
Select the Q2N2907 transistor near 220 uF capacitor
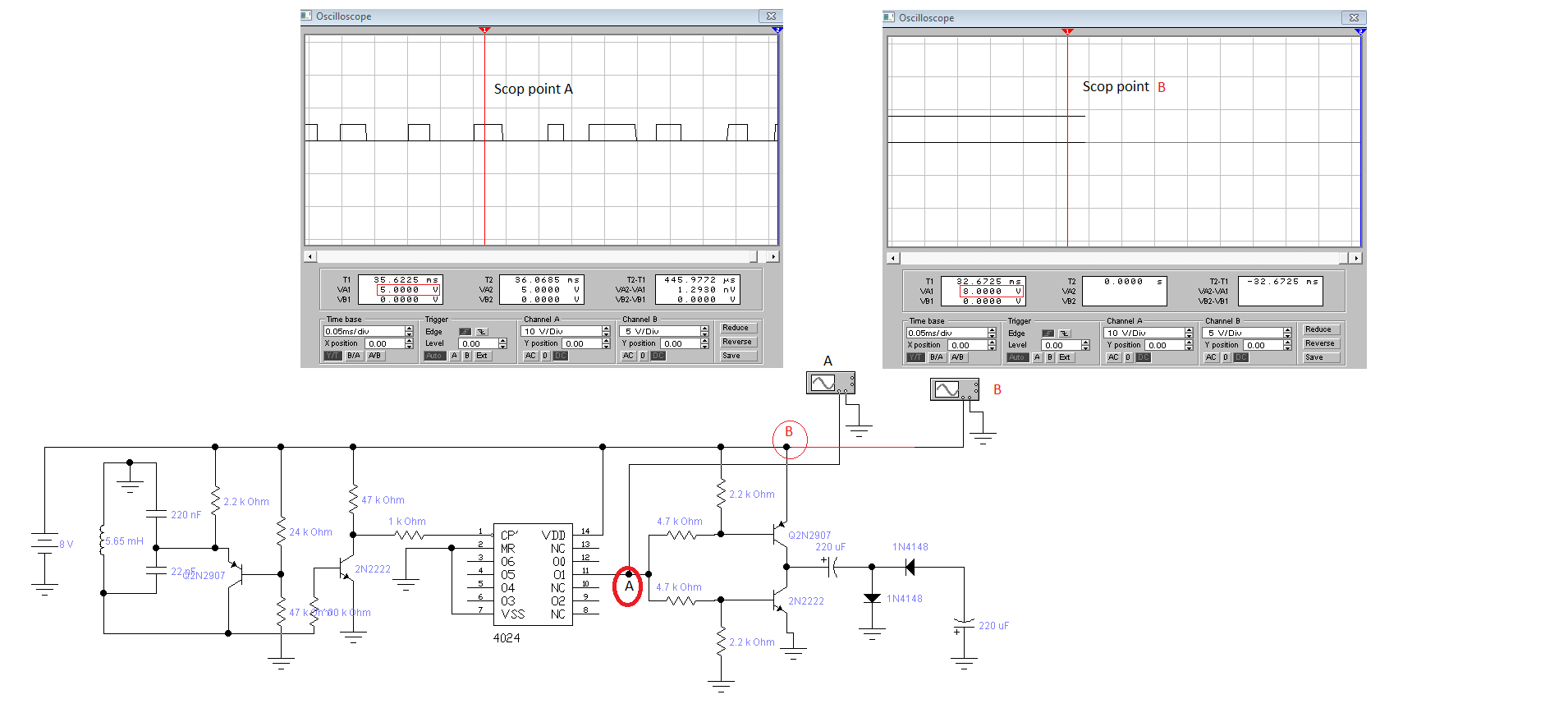778,535
